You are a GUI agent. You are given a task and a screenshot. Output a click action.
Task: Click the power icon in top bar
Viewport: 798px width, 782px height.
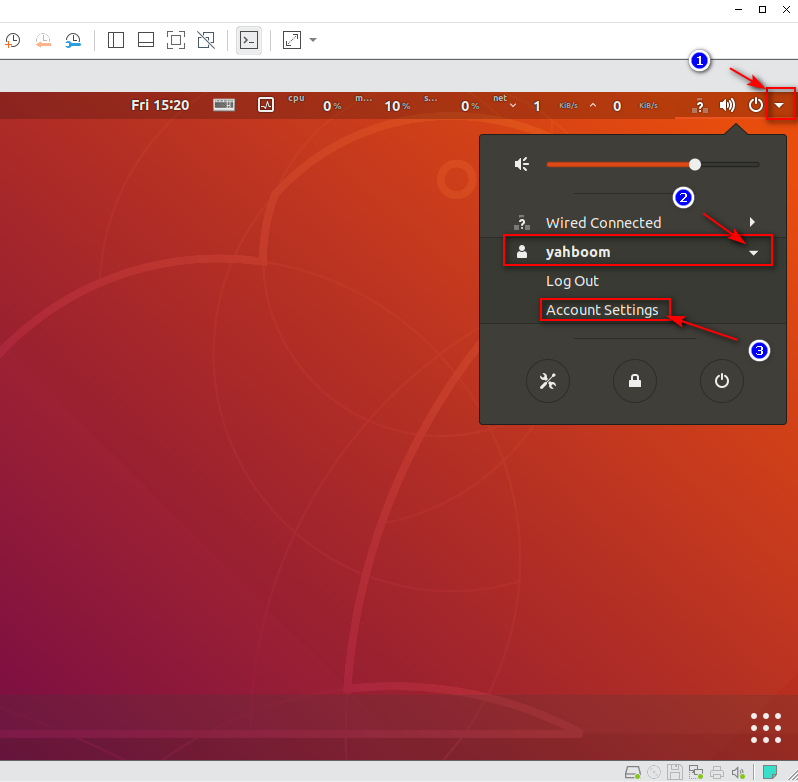756,105
